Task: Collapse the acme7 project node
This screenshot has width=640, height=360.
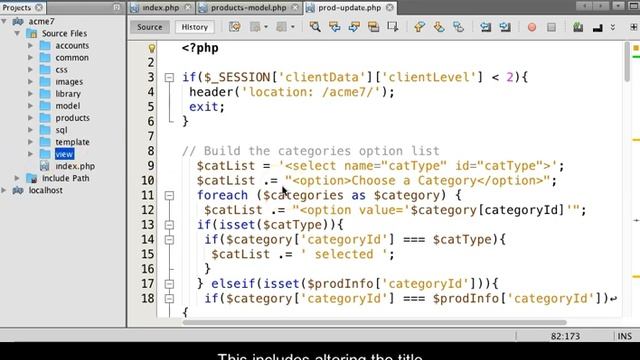Action: 4,21
